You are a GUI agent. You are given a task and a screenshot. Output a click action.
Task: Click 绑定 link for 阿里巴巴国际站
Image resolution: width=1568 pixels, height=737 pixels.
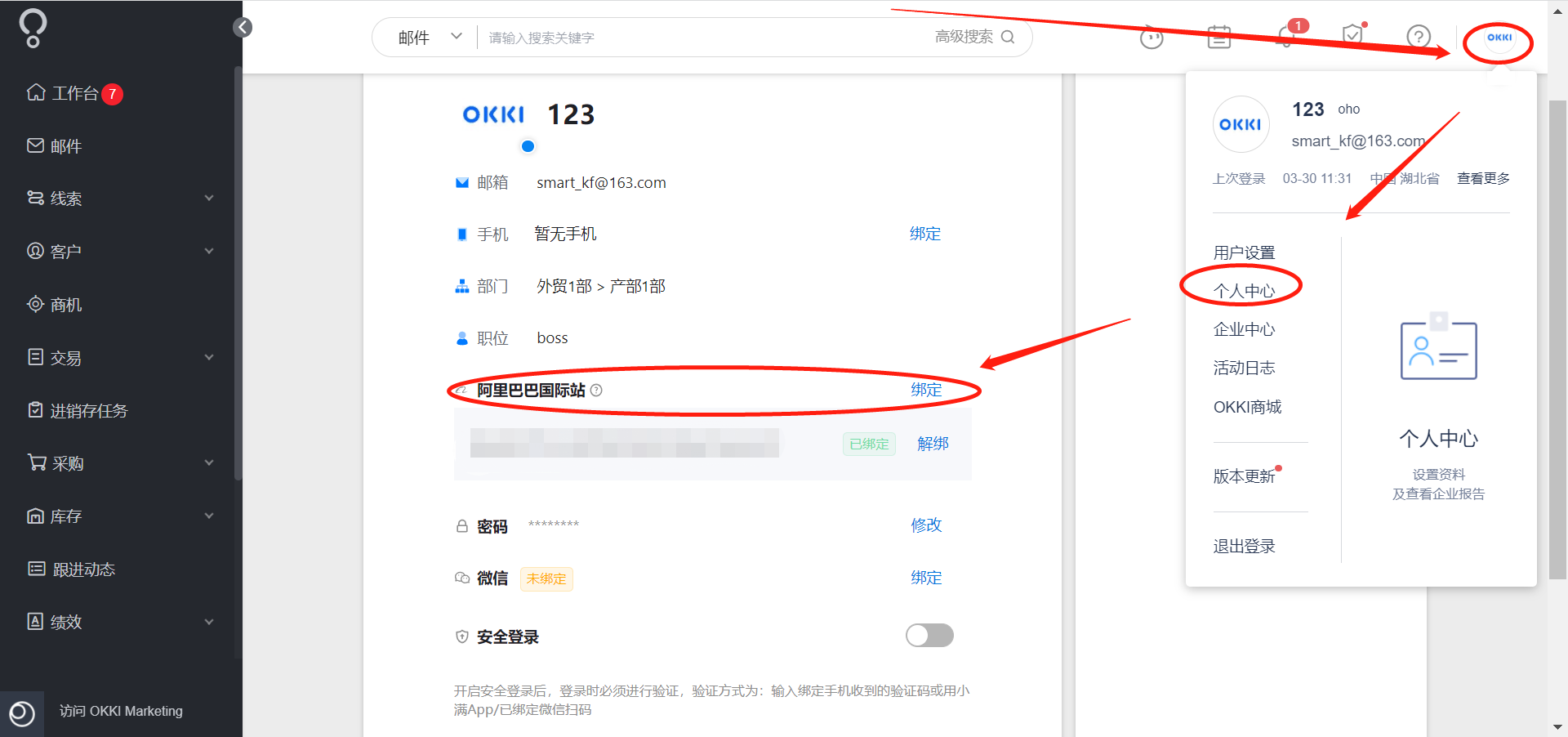click(926, 390)
